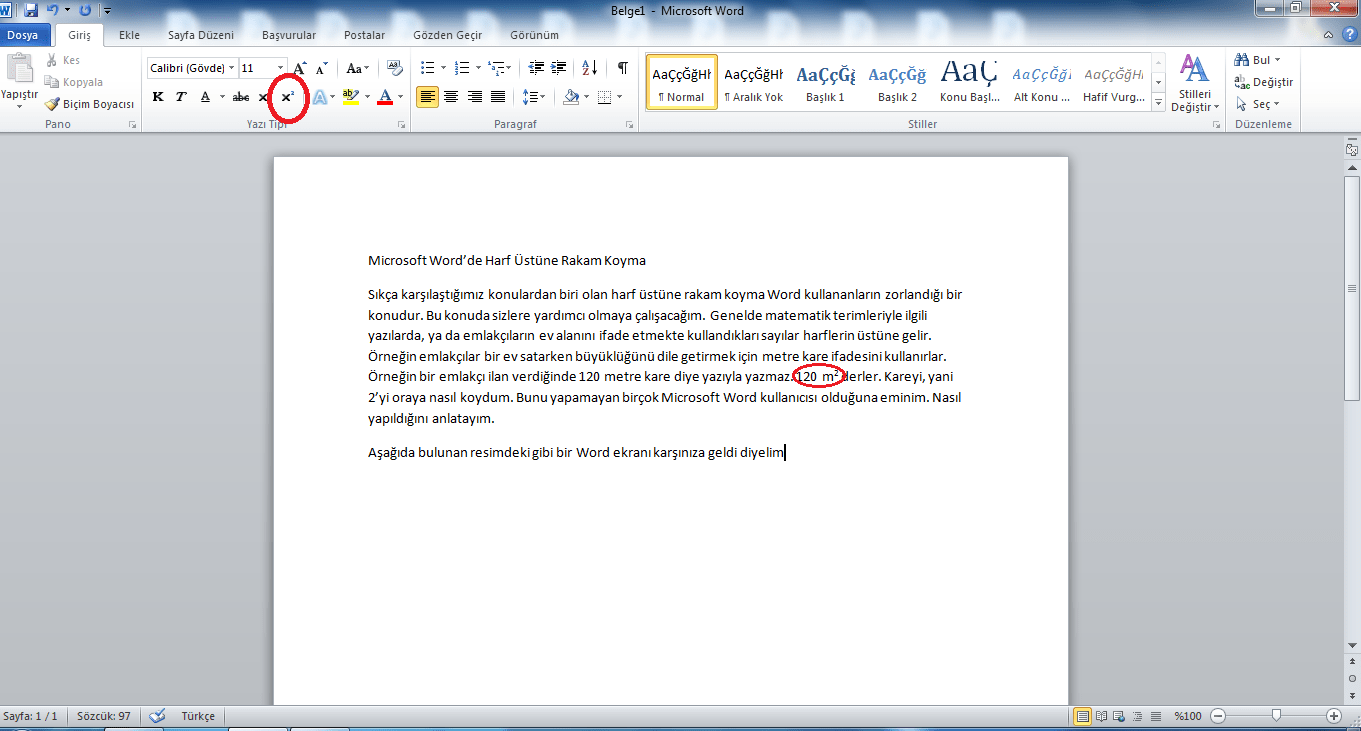The height and width of the screenshot is (731, 1361).
Task: Click the borders icon in Paragraf group
Action: [x=604, y=97]
